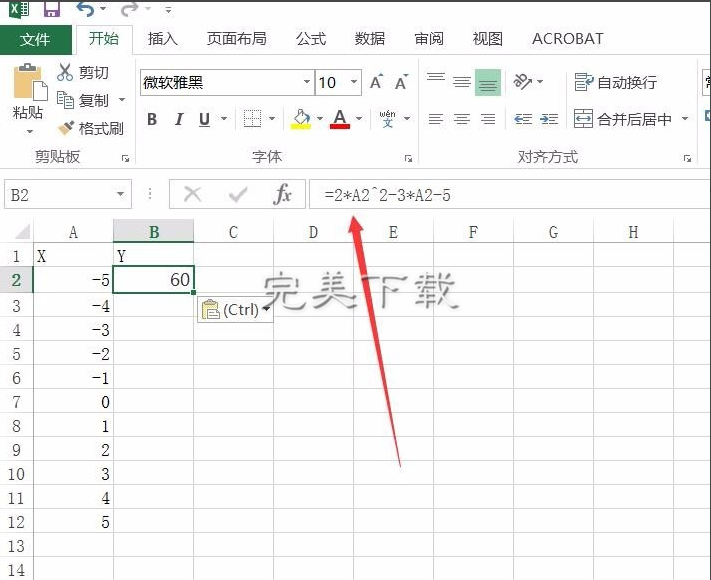The image size is (711, 580).
Task: Click the Save icon in quick access toolbar
Action: pos(52,9)
